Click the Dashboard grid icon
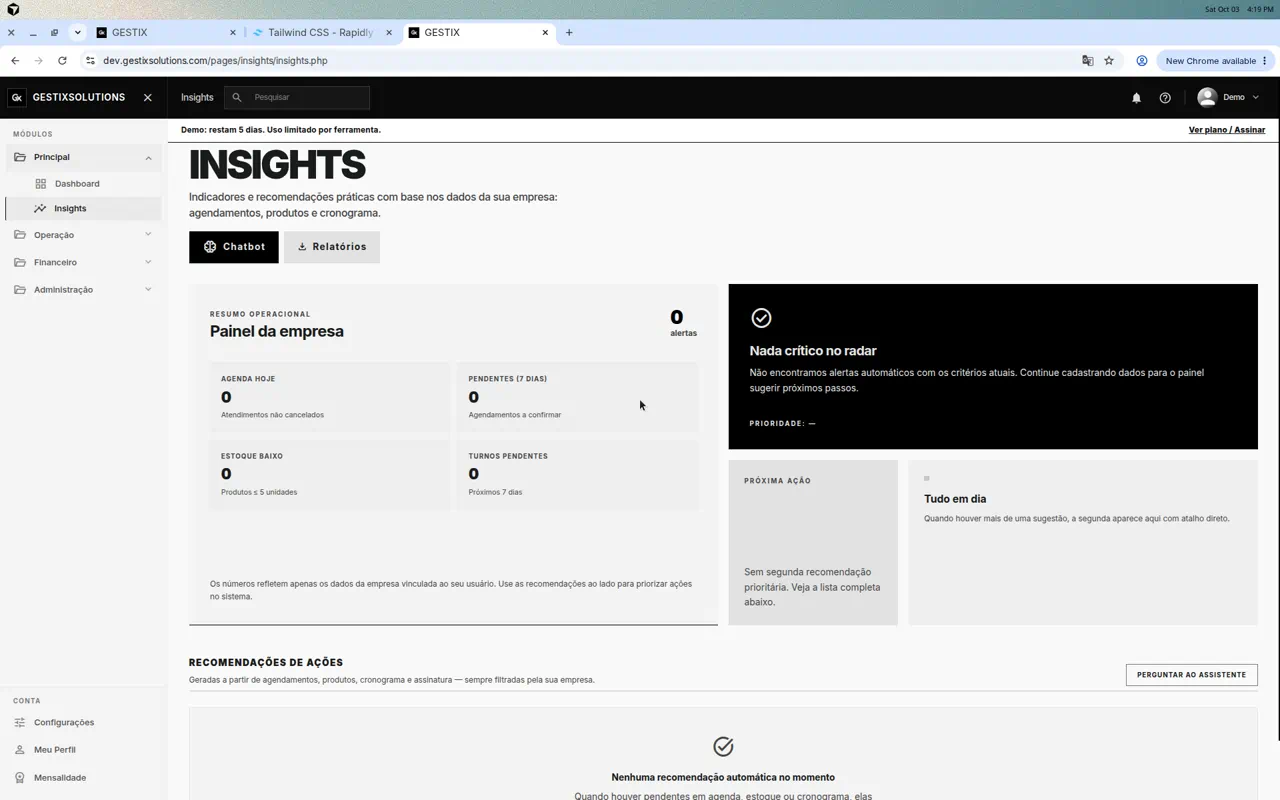 click(x=41, y=184)
